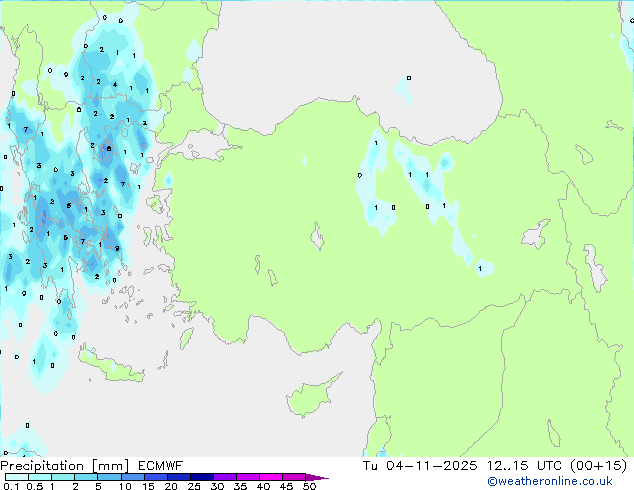The image size is (634, 490).
Task: Click Crete island on the map
Action: click(x=111, y=366)
